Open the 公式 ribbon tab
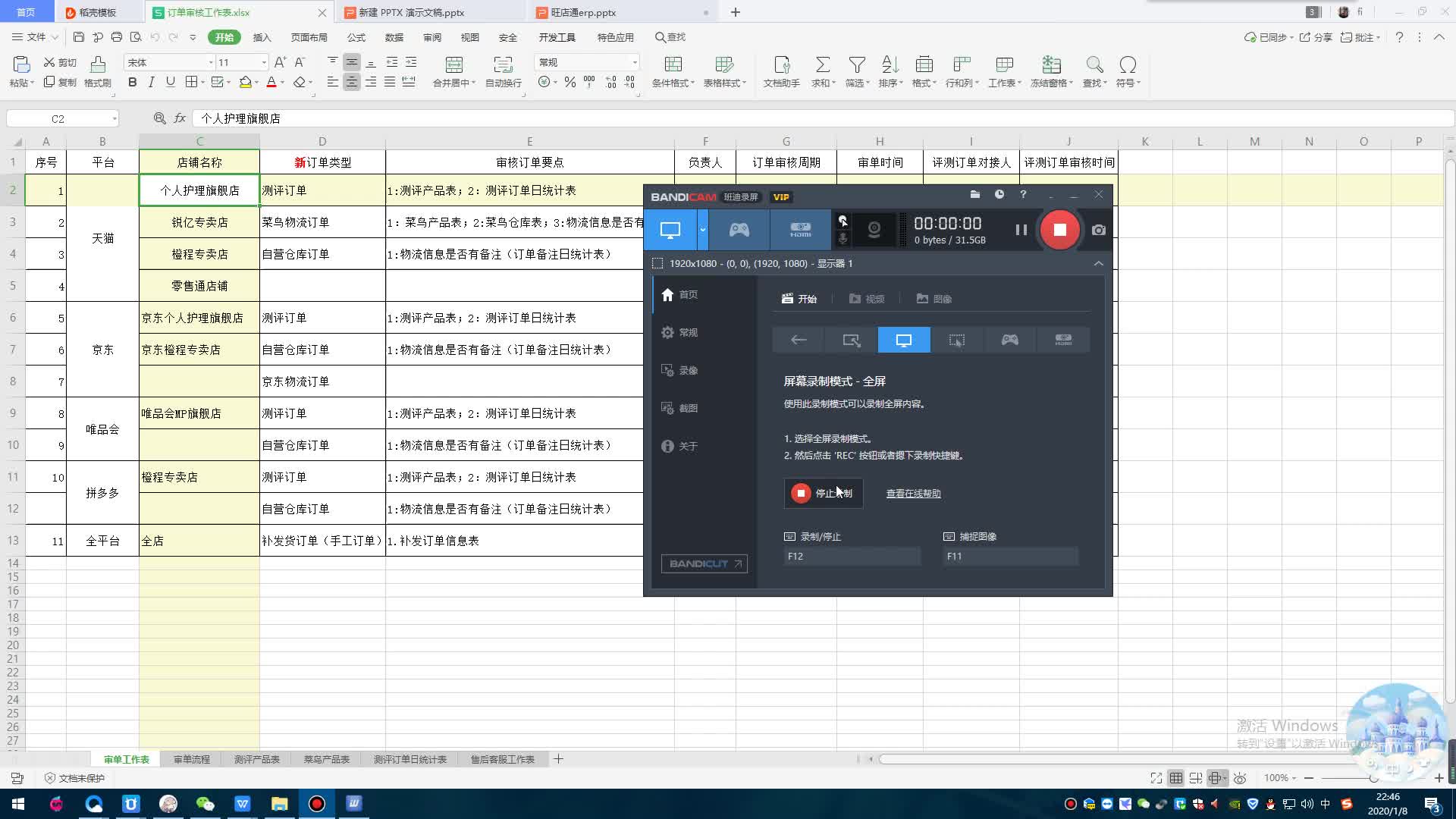1456x819 pixels. click(356, 37)
